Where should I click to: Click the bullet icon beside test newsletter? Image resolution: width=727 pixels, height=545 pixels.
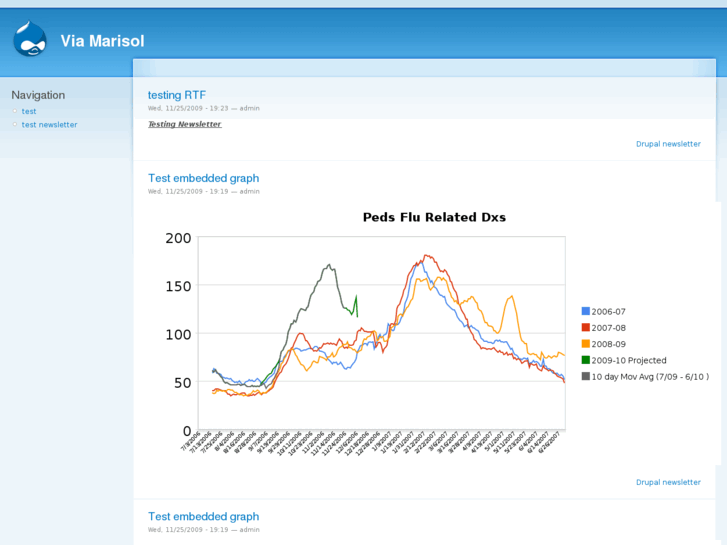[15, 125]
